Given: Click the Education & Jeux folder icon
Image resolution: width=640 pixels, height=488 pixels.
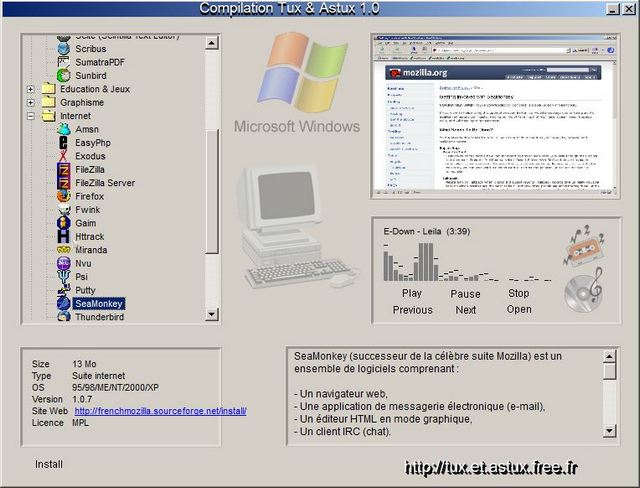Looking at the screenshot, I should tap(49, 89).
